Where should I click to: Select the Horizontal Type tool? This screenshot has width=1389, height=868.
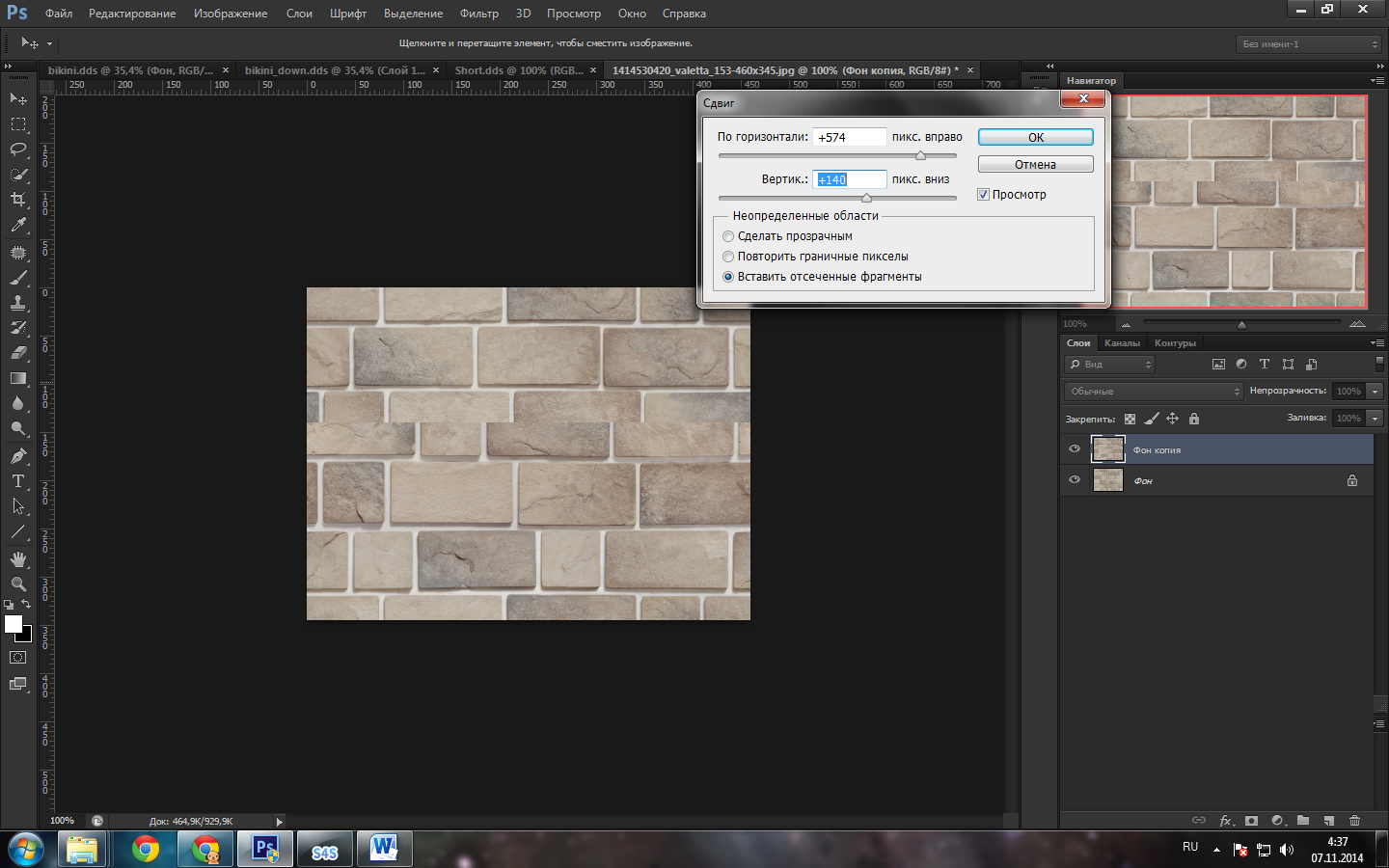tap(18, 481)
